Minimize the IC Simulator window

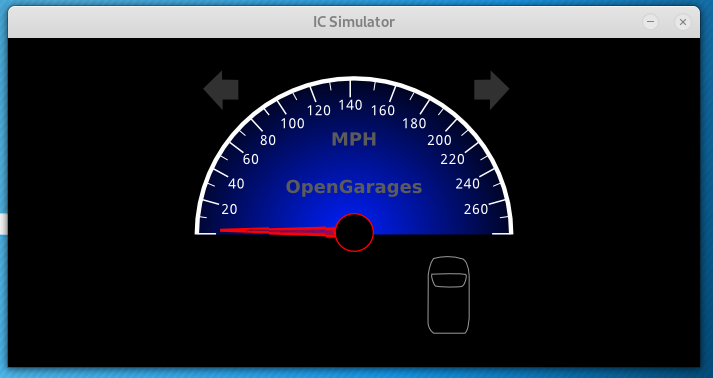pyautogui.click(x=650, y=21)
